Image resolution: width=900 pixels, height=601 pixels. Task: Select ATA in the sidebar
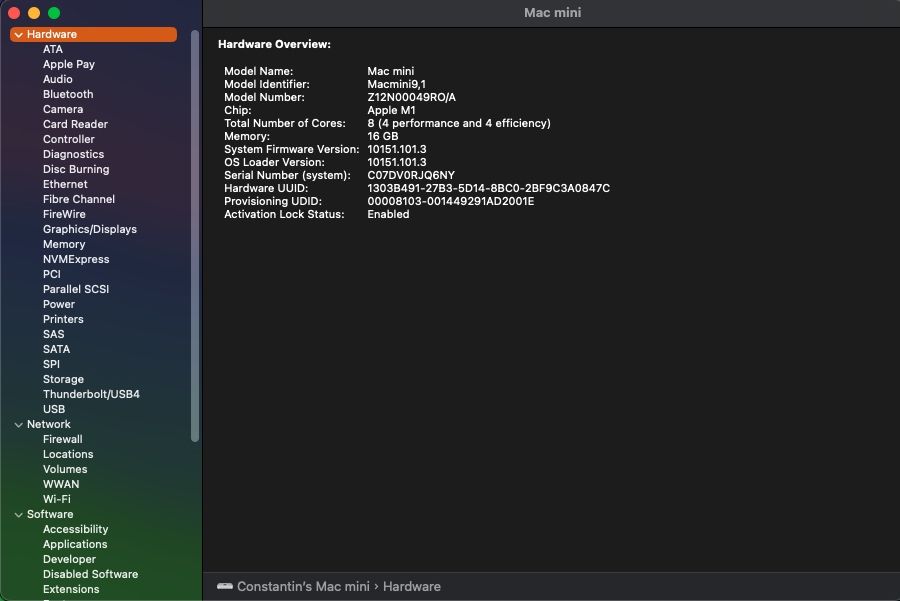click(x=53, y=49)
